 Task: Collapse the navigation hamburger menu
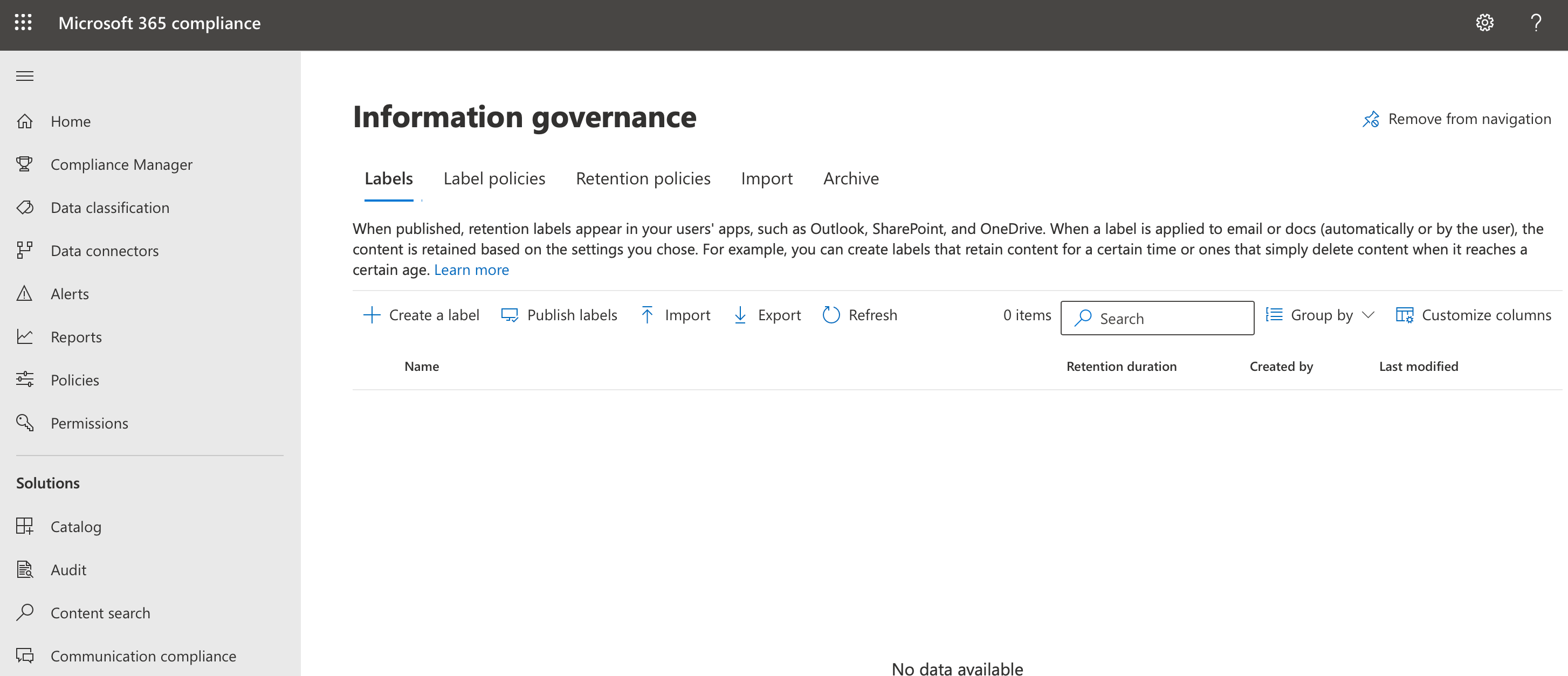[x=25, y=76]
